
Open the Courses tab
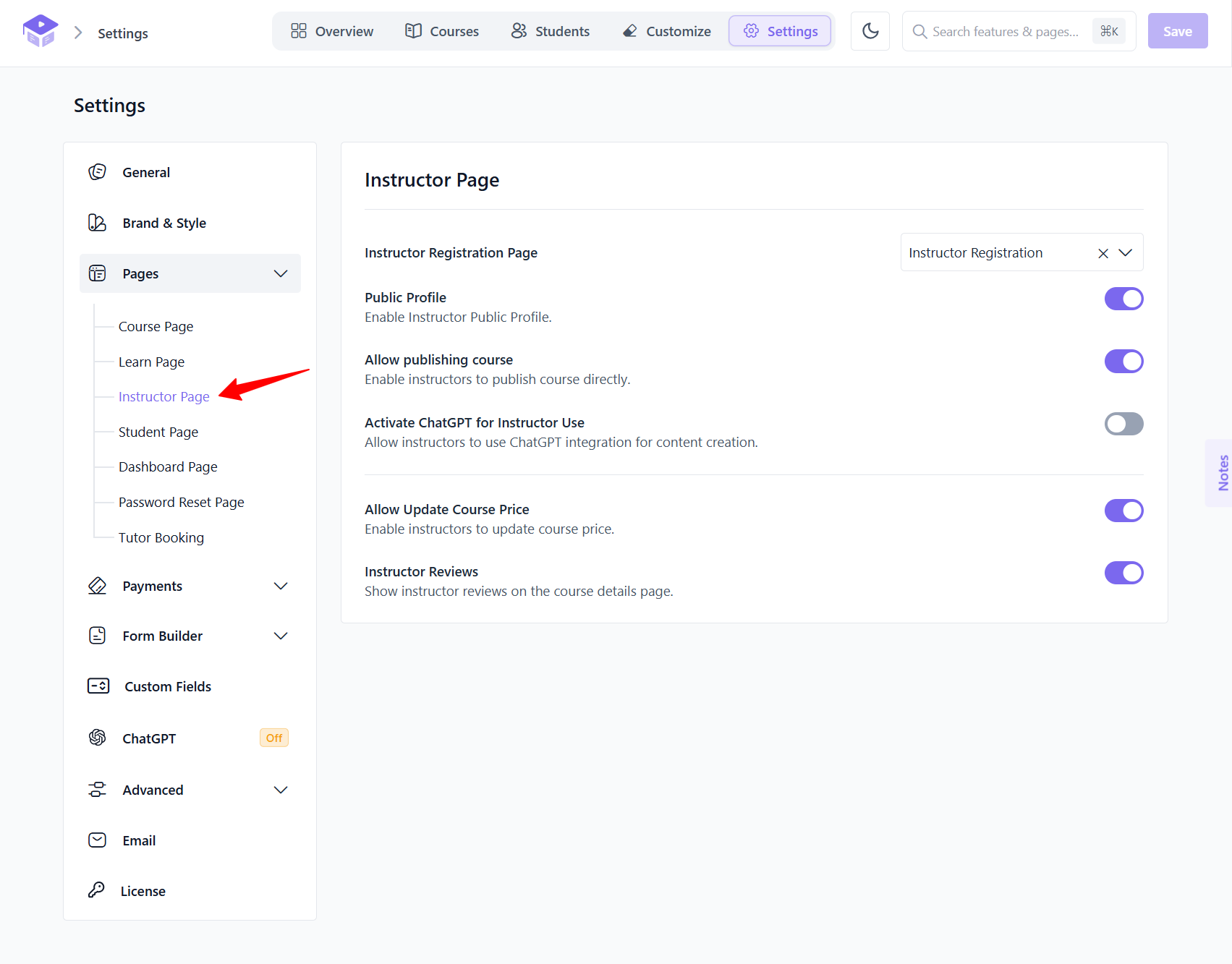coord(442,31)
